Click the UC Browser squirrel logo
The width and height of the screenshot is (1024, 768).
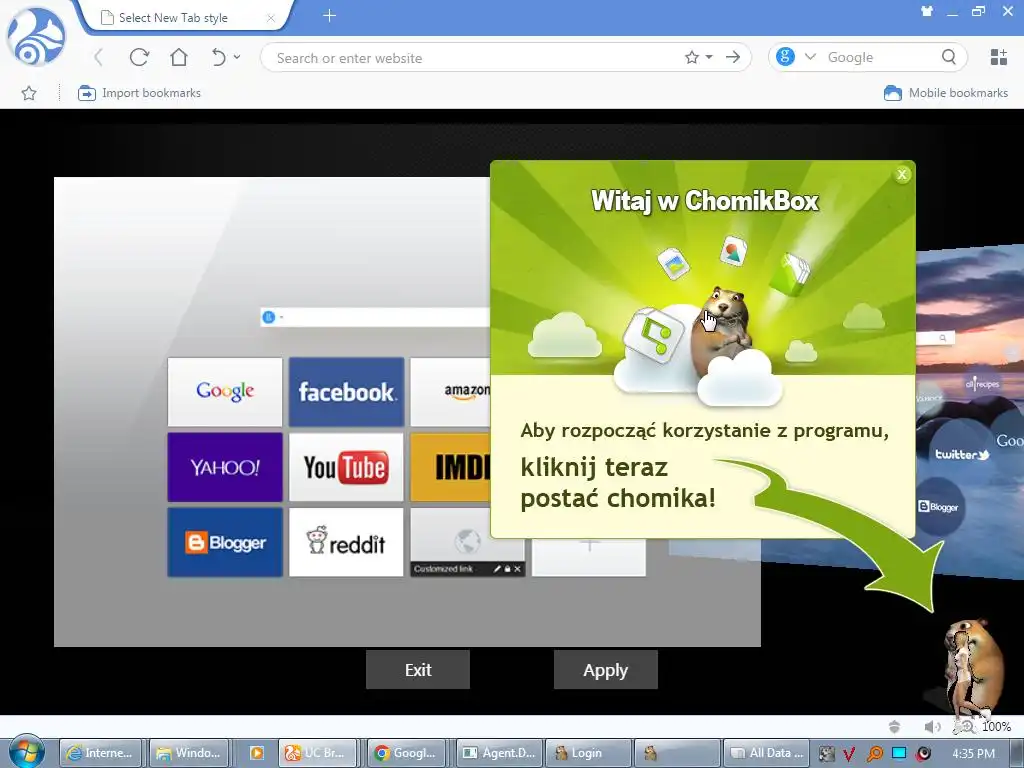[37, 37]
